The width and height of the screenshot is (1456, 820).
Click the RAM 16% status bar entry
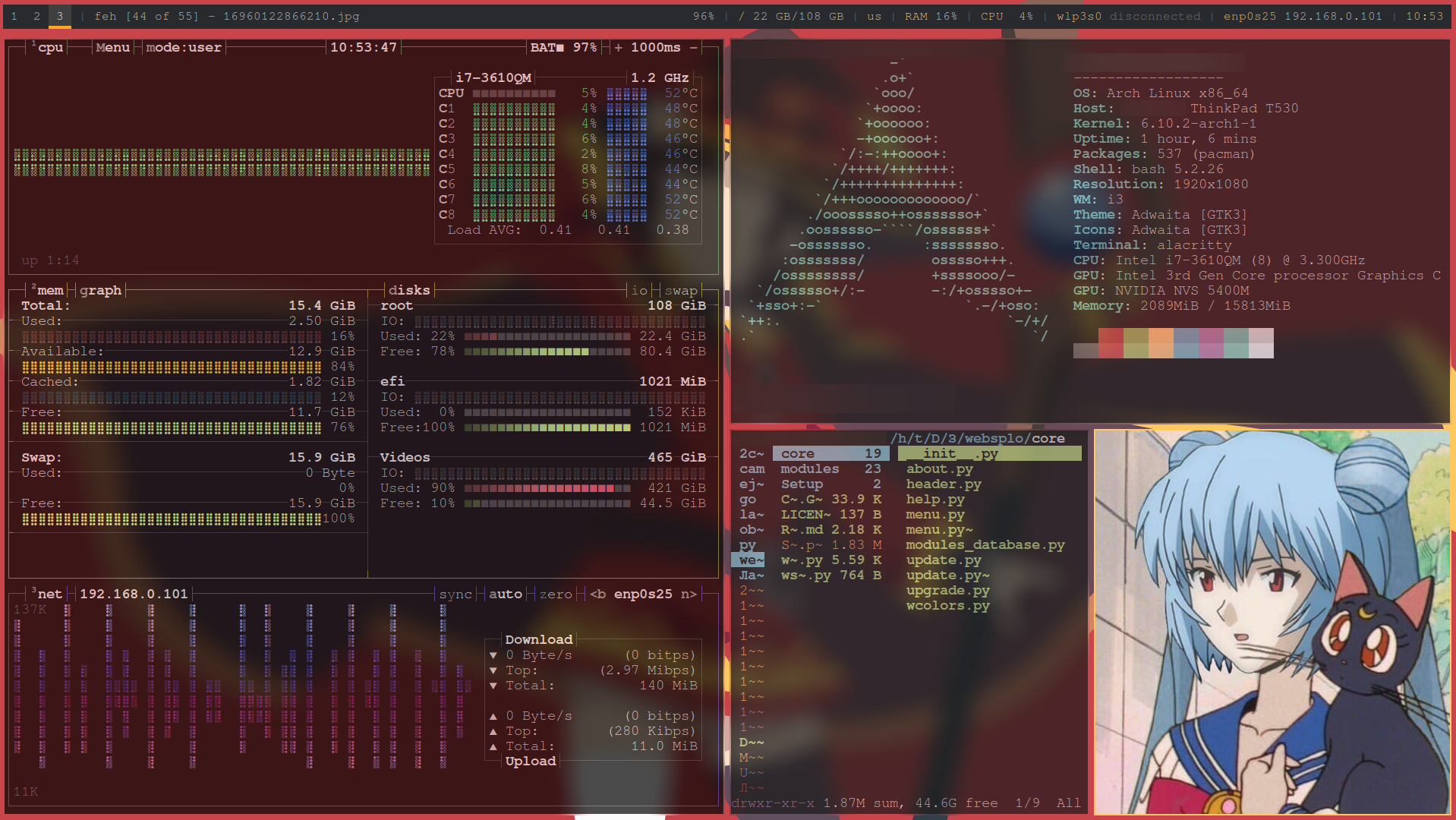931,16
